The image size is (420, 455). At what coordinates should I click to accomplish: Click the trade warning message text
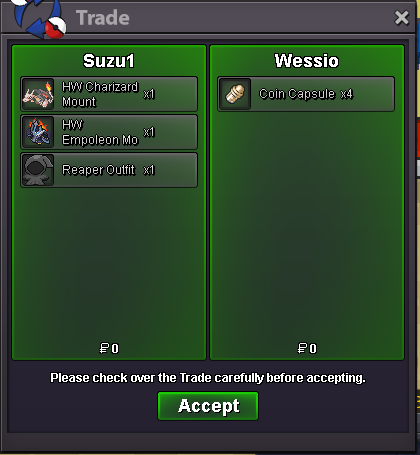pos(208,378)
